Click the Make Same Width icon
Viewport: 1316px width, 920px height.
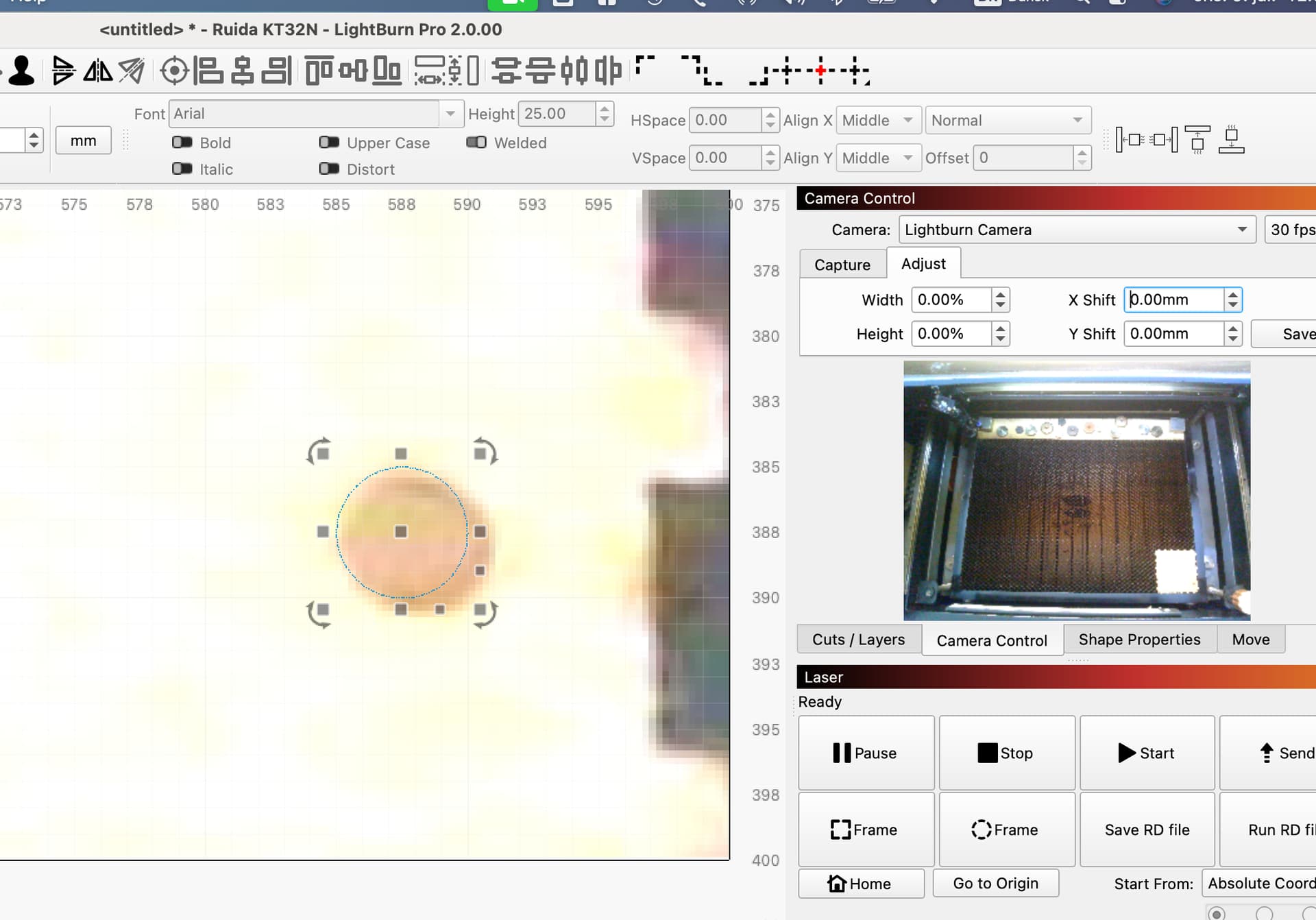[430, 71]
